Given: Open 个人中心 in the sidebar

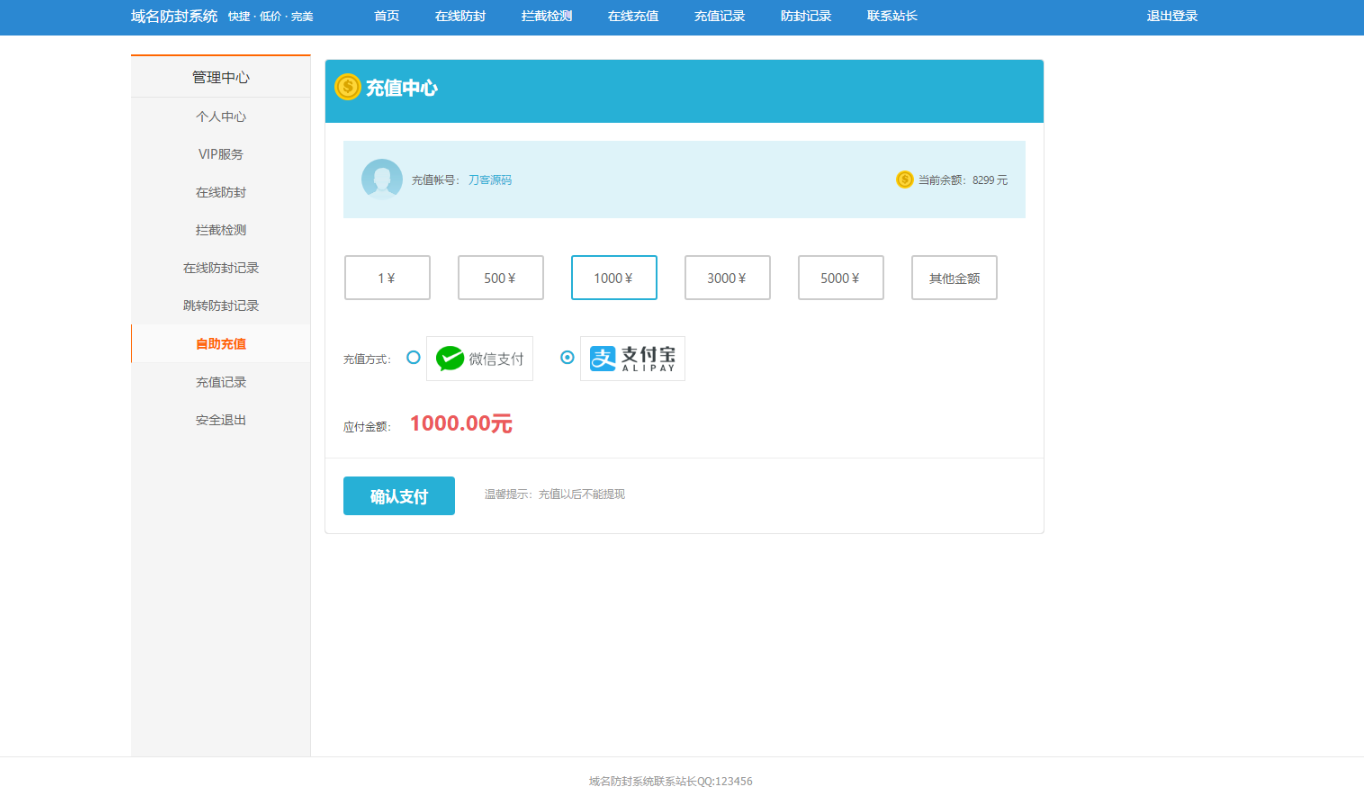Looking at the screenshot, I should pyautogui.click(x=220, y=117).
